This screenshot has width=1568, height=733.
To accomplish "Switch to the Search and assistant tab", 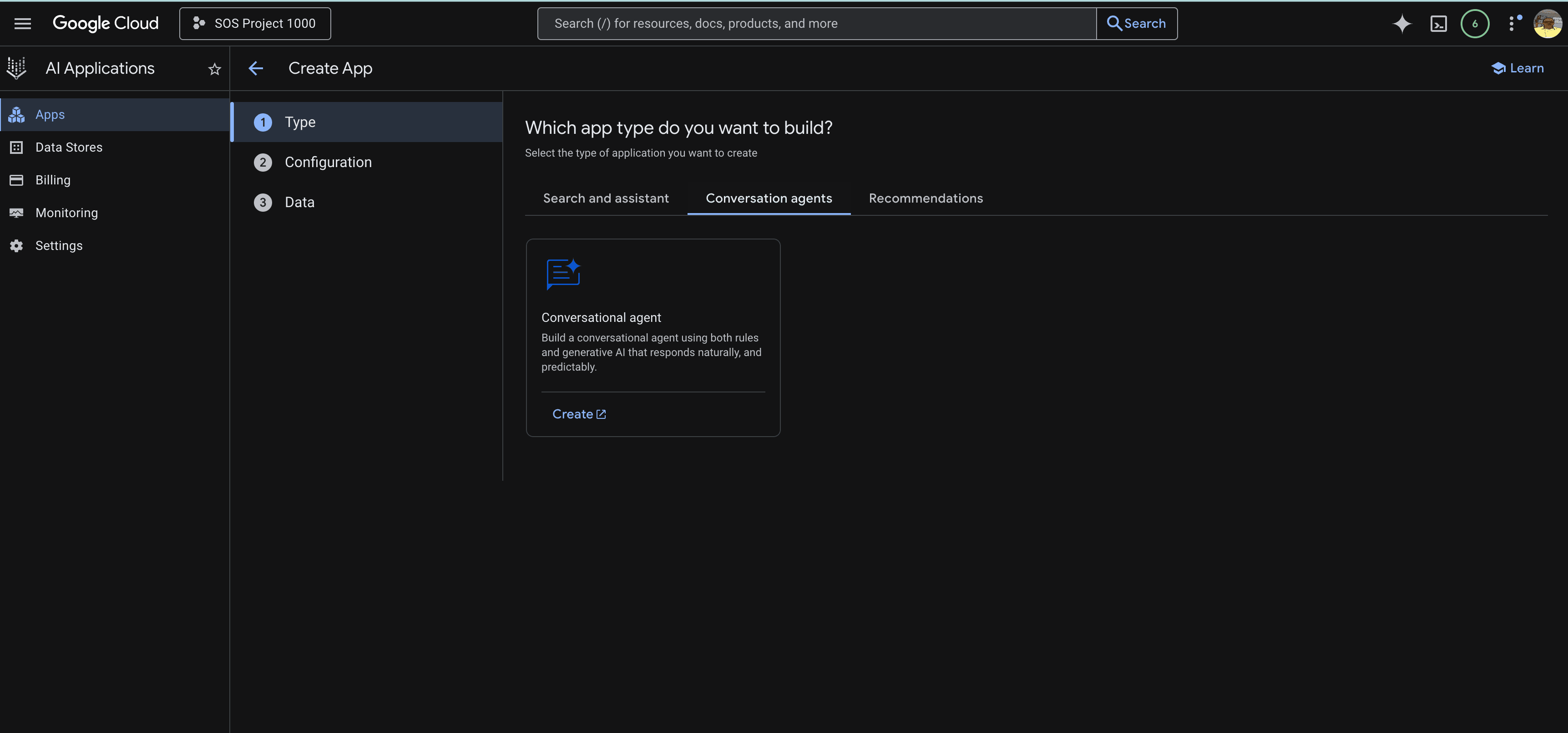I will [x=606, y=198].
